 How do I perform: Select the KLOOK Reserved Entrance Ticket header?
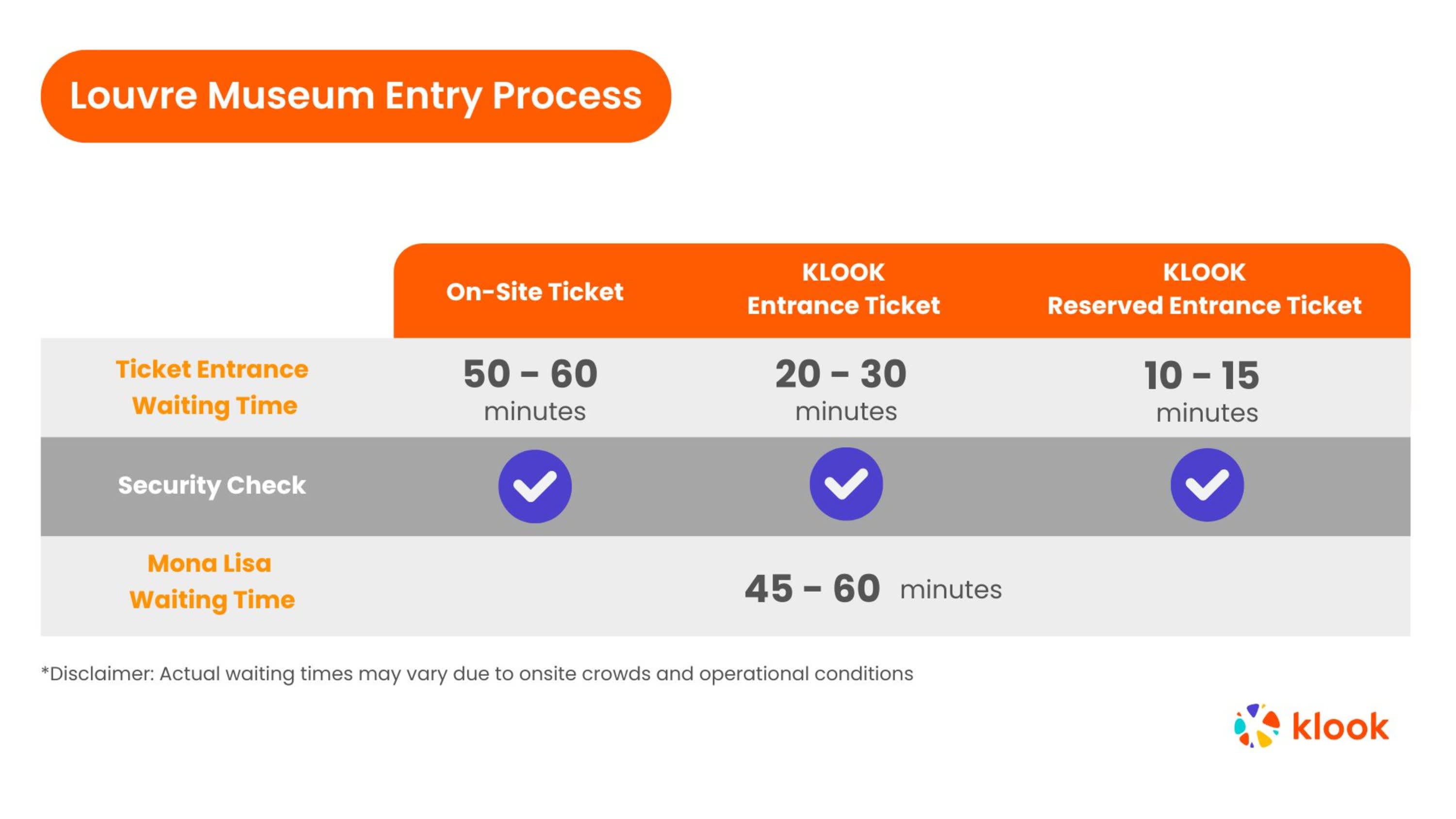pos(1204,289)
